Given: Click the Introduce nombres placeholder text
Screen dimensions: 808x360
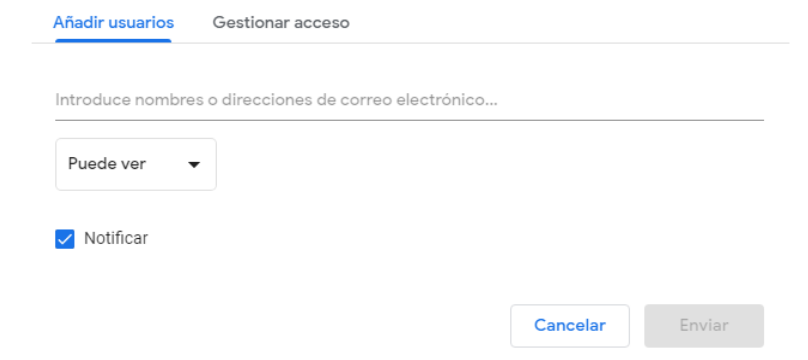Looking at the screenshot, I should [276, 100].
